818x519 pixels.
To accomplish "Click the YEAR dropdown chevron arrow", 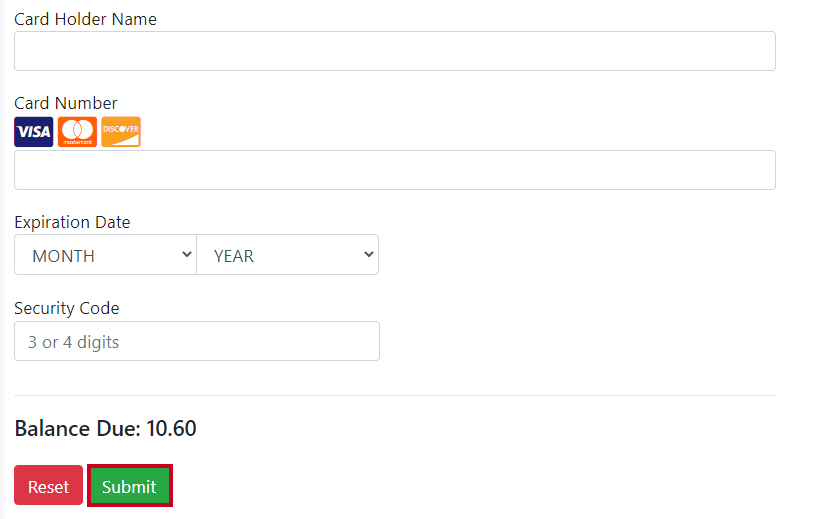I will coord(368,255).
